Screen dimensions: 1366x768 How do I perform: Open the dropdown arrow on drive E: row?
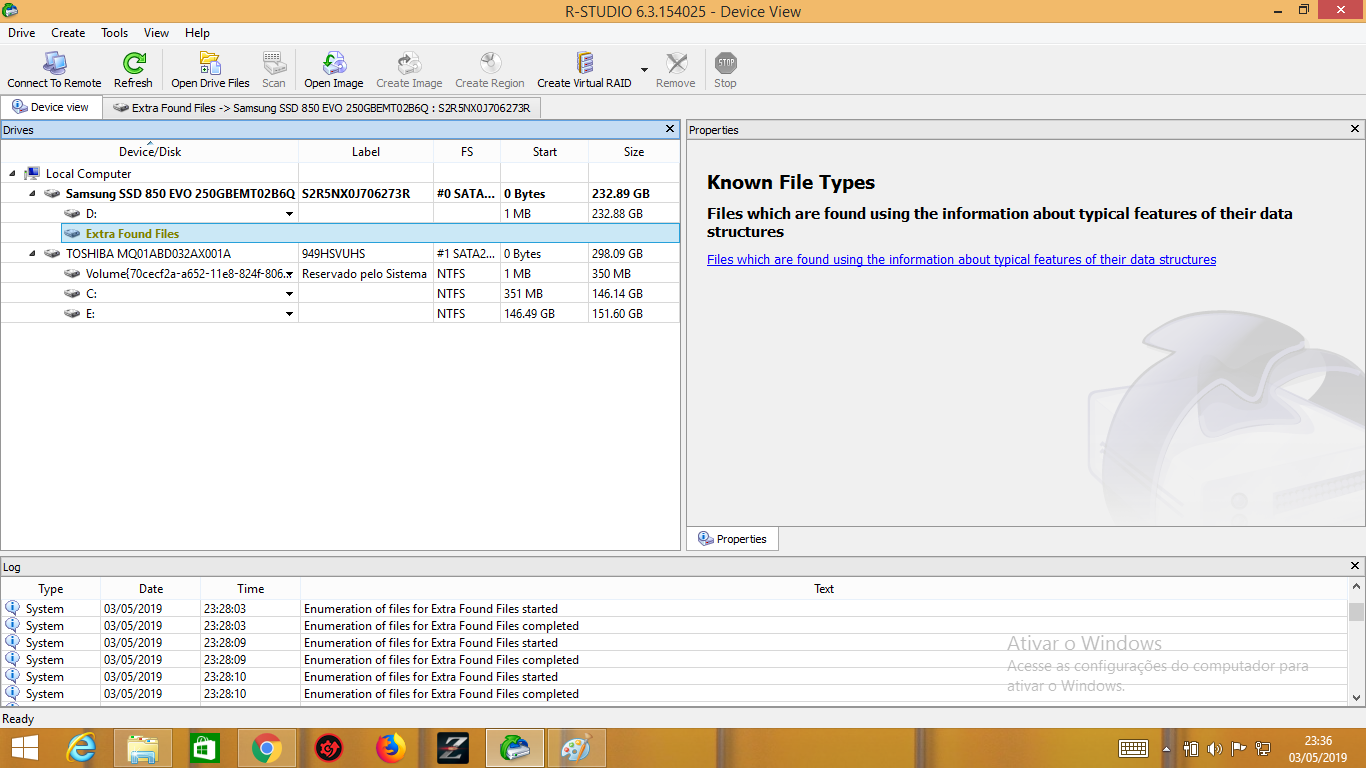click(290, 314)
